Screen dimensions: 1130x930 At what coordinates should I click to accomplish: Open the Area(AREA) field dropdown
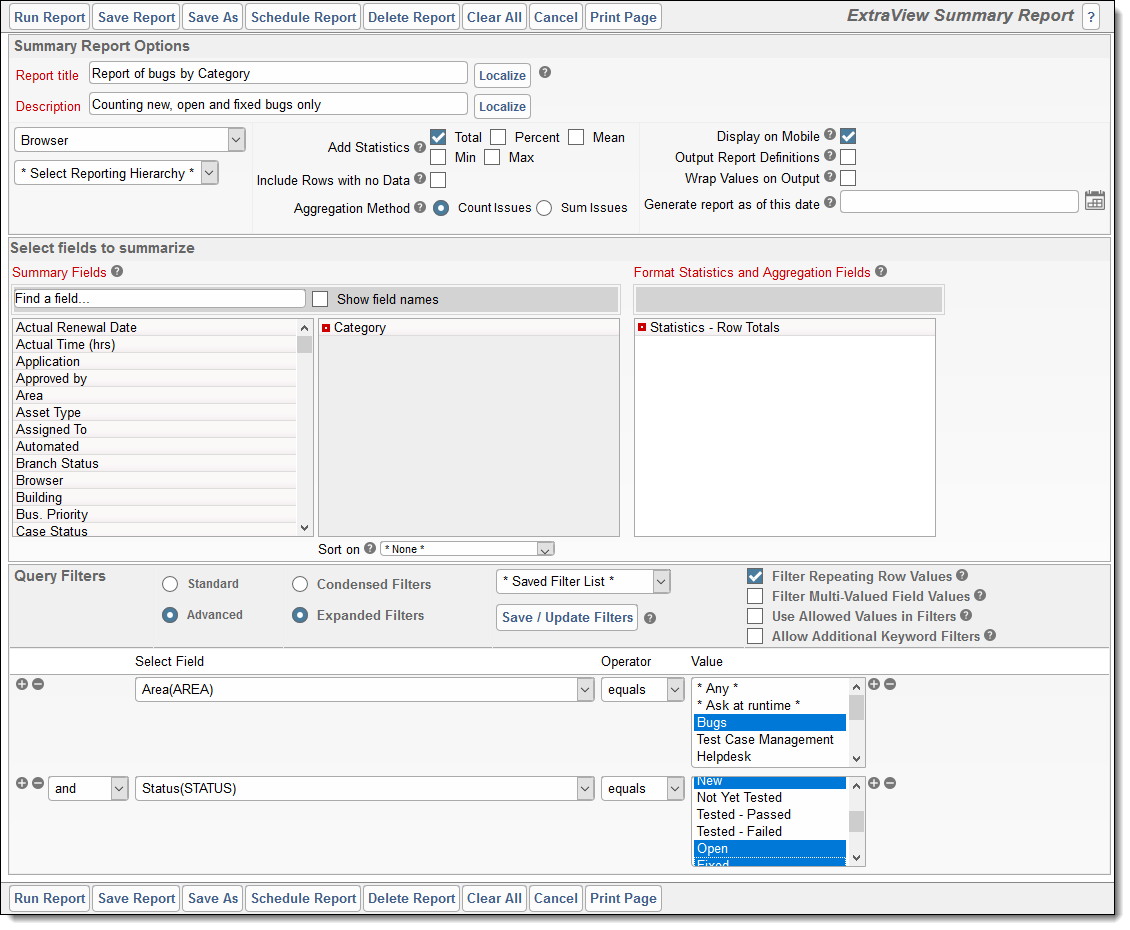click(x=365, y=689)
